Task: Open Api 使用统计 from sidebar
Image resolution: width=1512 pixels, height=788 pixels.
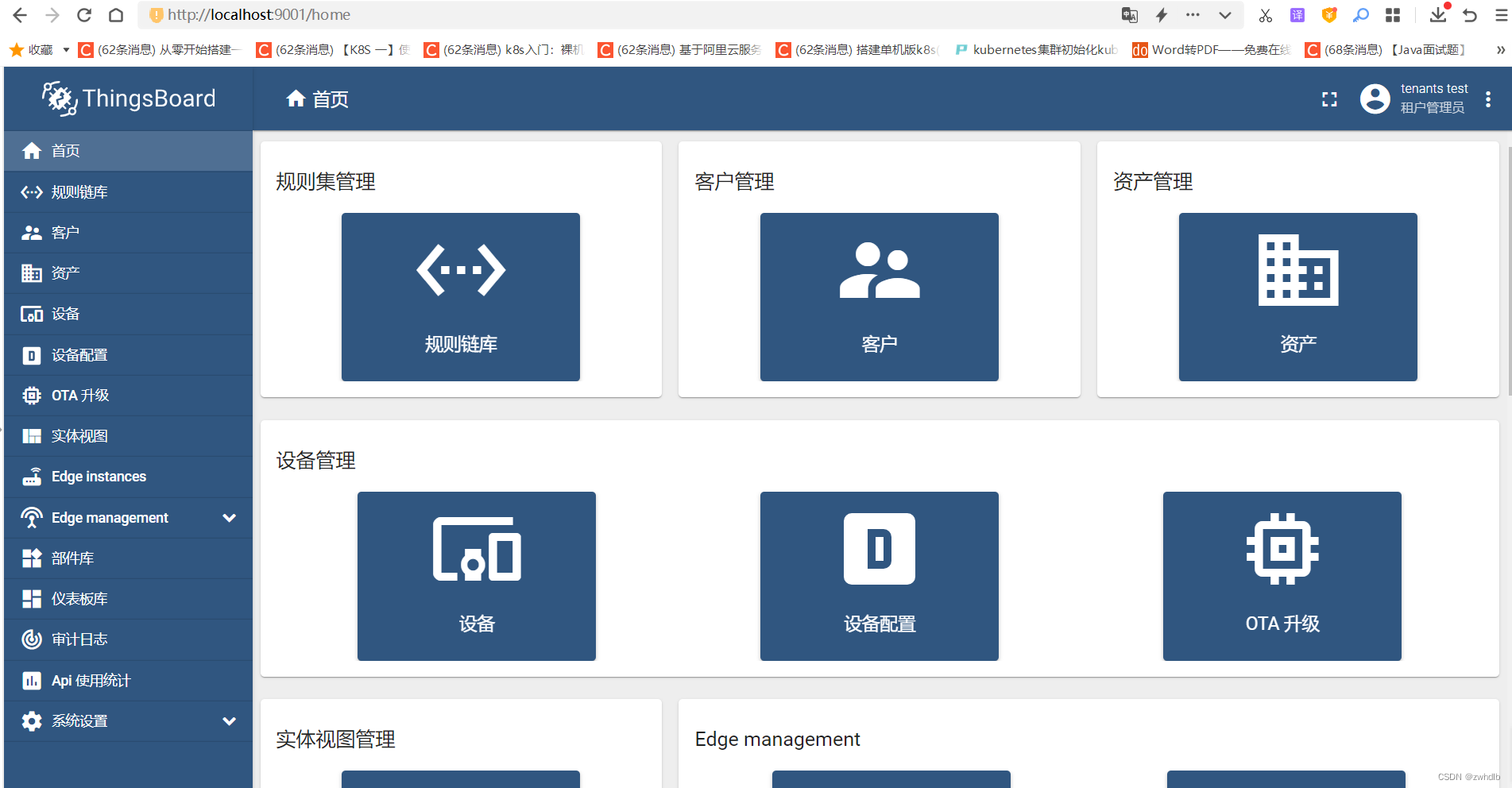Action: click(89, 680)
